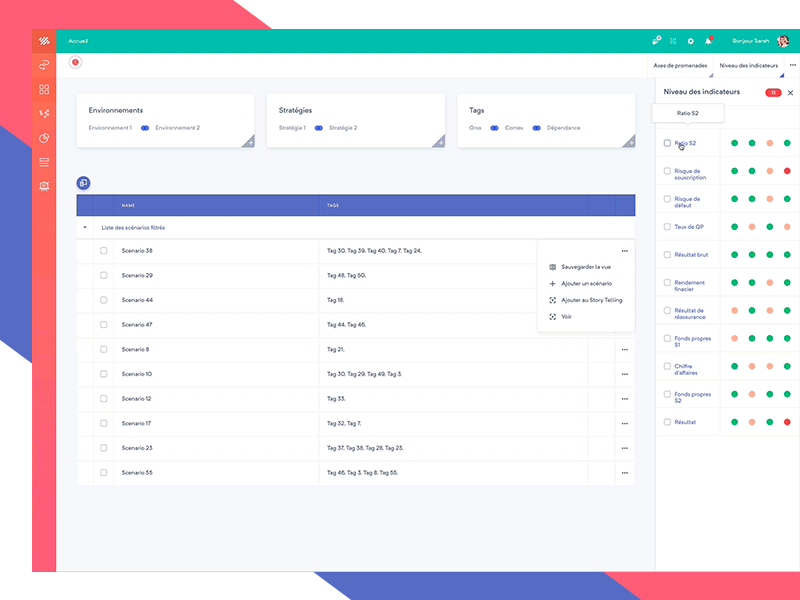This screenshot has height=600, width=800.
Task: Open the row options dots for Scenario 8
Action: (x=624, y=349)
